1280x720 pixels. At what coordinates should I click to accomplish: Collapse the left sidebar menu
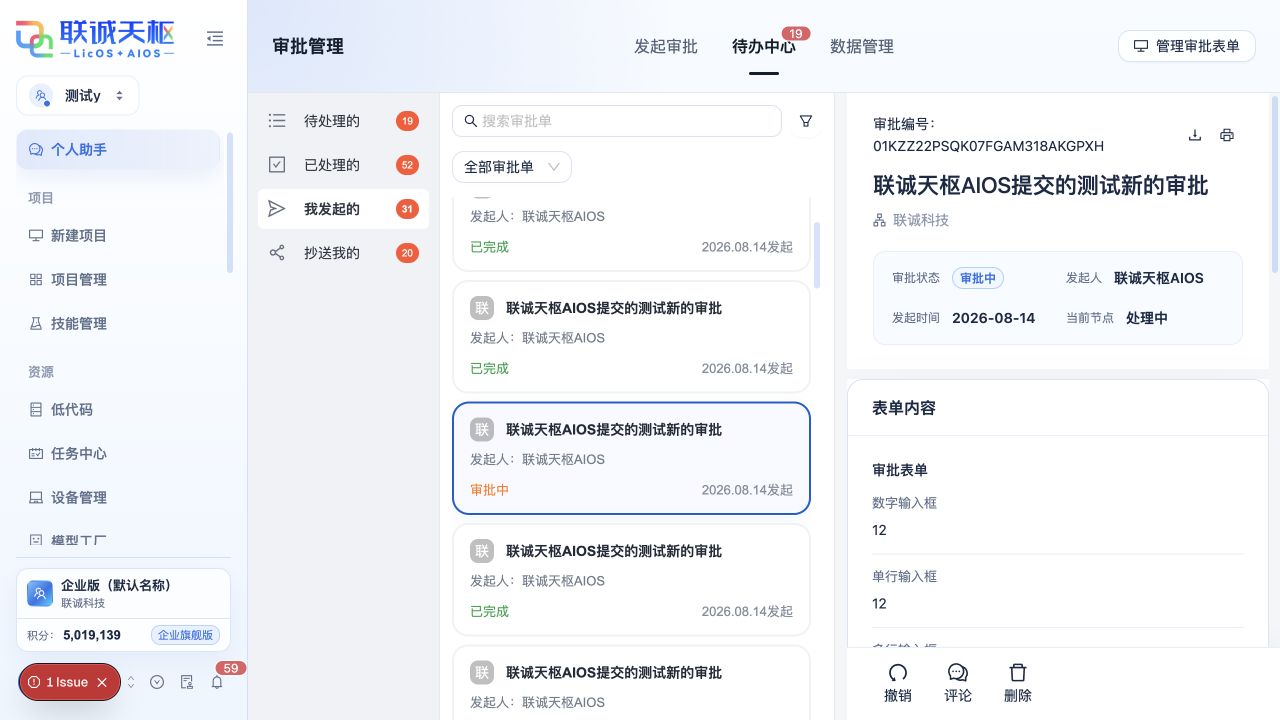click(215, 38)
